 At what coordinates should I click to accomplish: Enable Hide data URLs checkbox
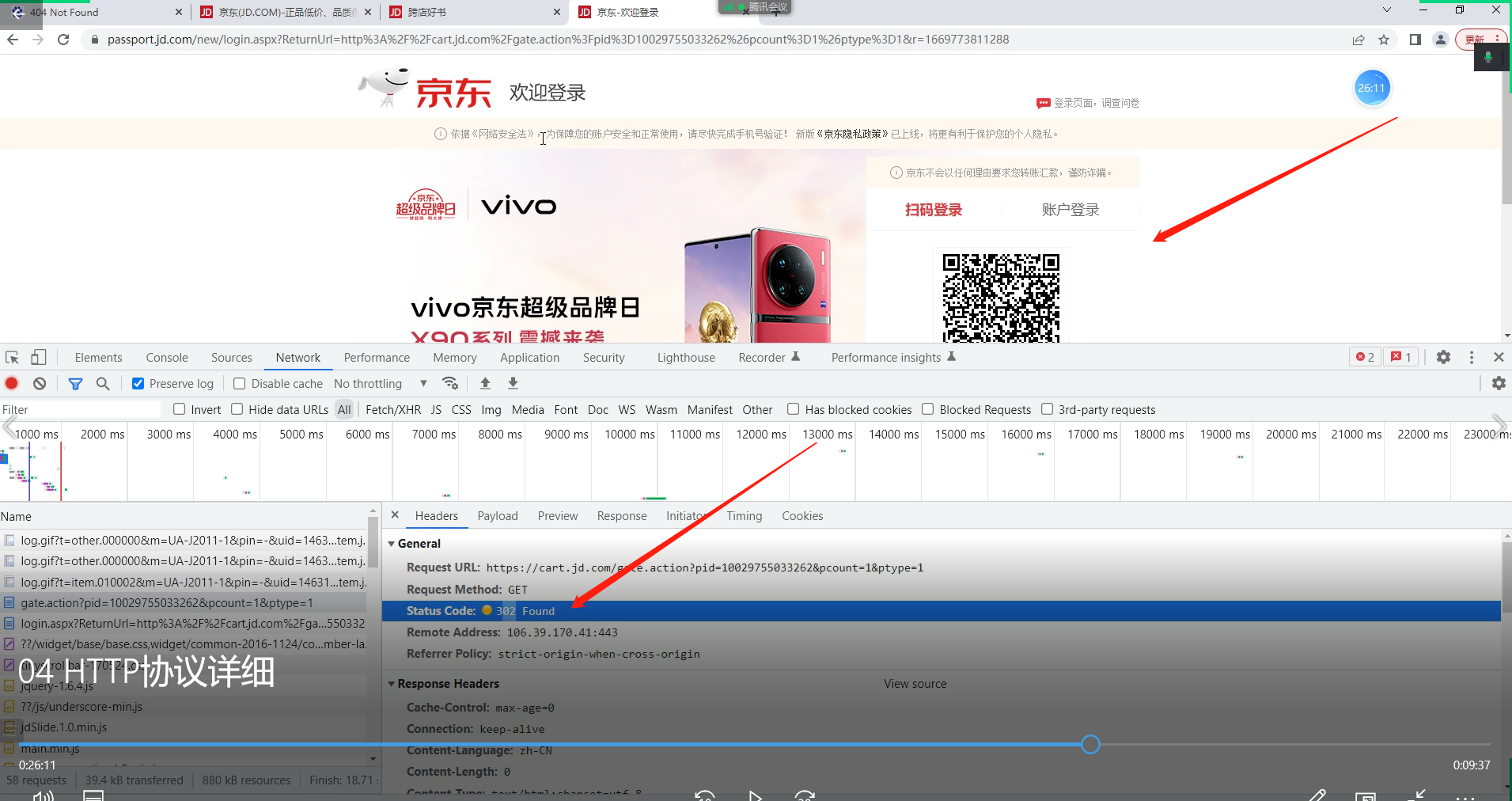[x=237, y=409]
